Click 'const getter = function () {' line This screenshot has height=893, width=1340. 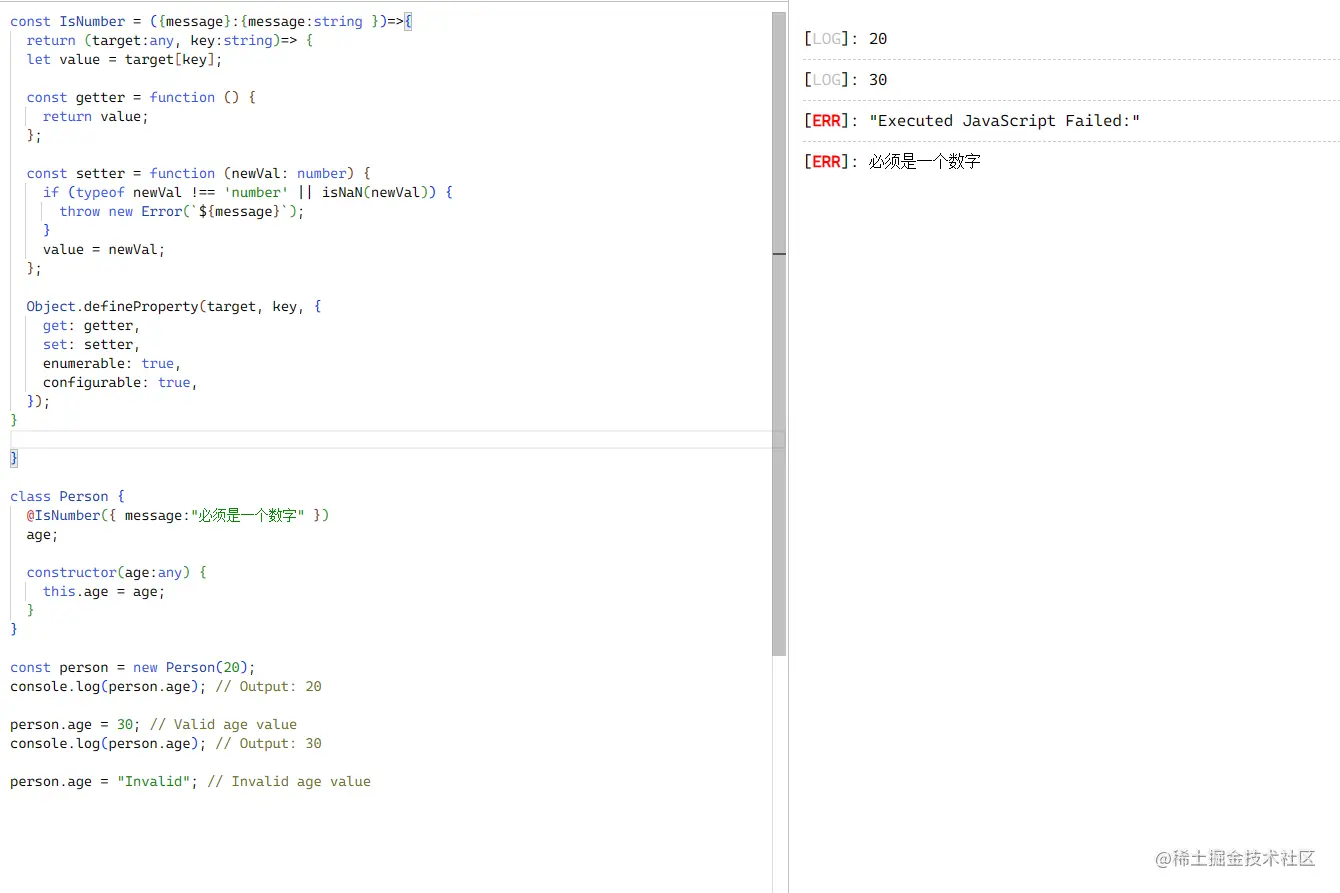(x=141, y=97)
